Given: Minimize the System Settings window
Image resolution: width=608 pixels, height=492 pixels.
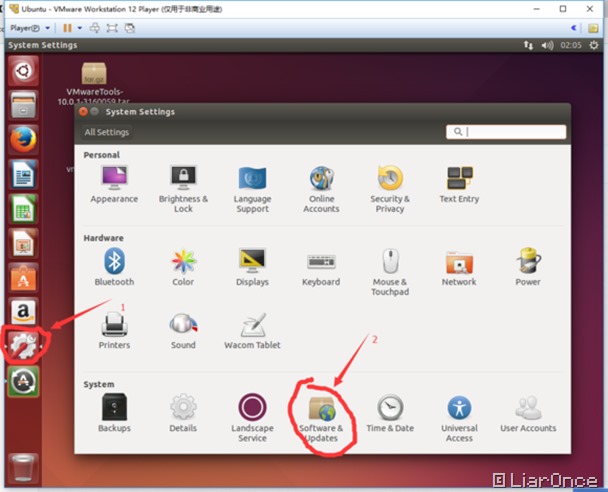Looking at the screenshot, I should 94,112.
